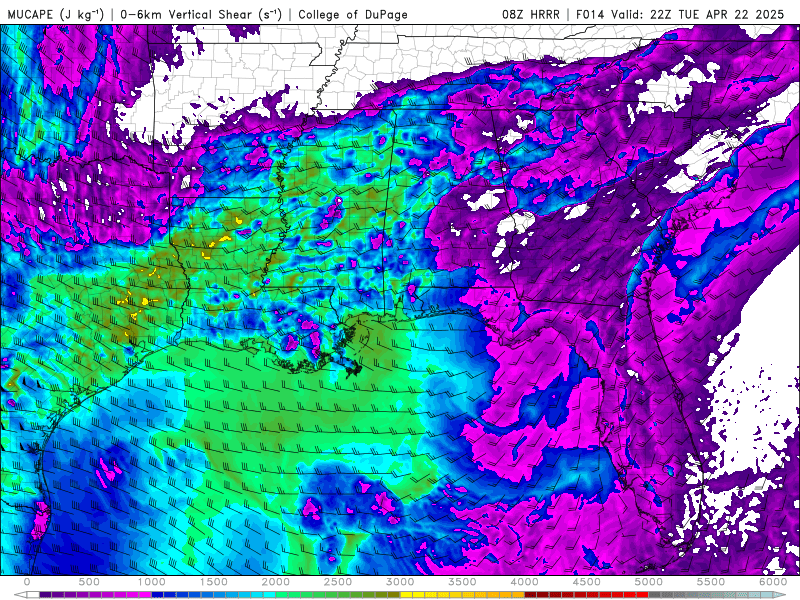The height and width of the screenshot is (600, 800).
Task: Click the first dark blue swatch below 1000
Action: [158, 594]
